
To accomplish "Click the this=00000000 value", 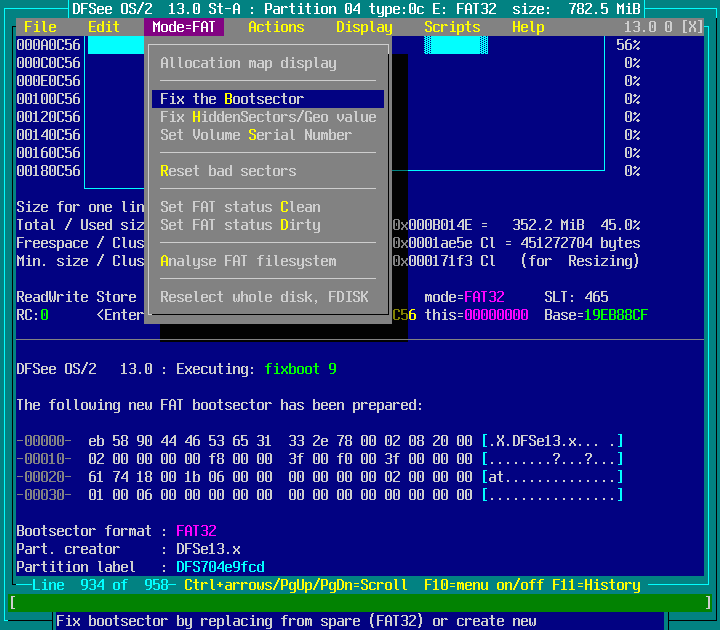I will 476,315.
